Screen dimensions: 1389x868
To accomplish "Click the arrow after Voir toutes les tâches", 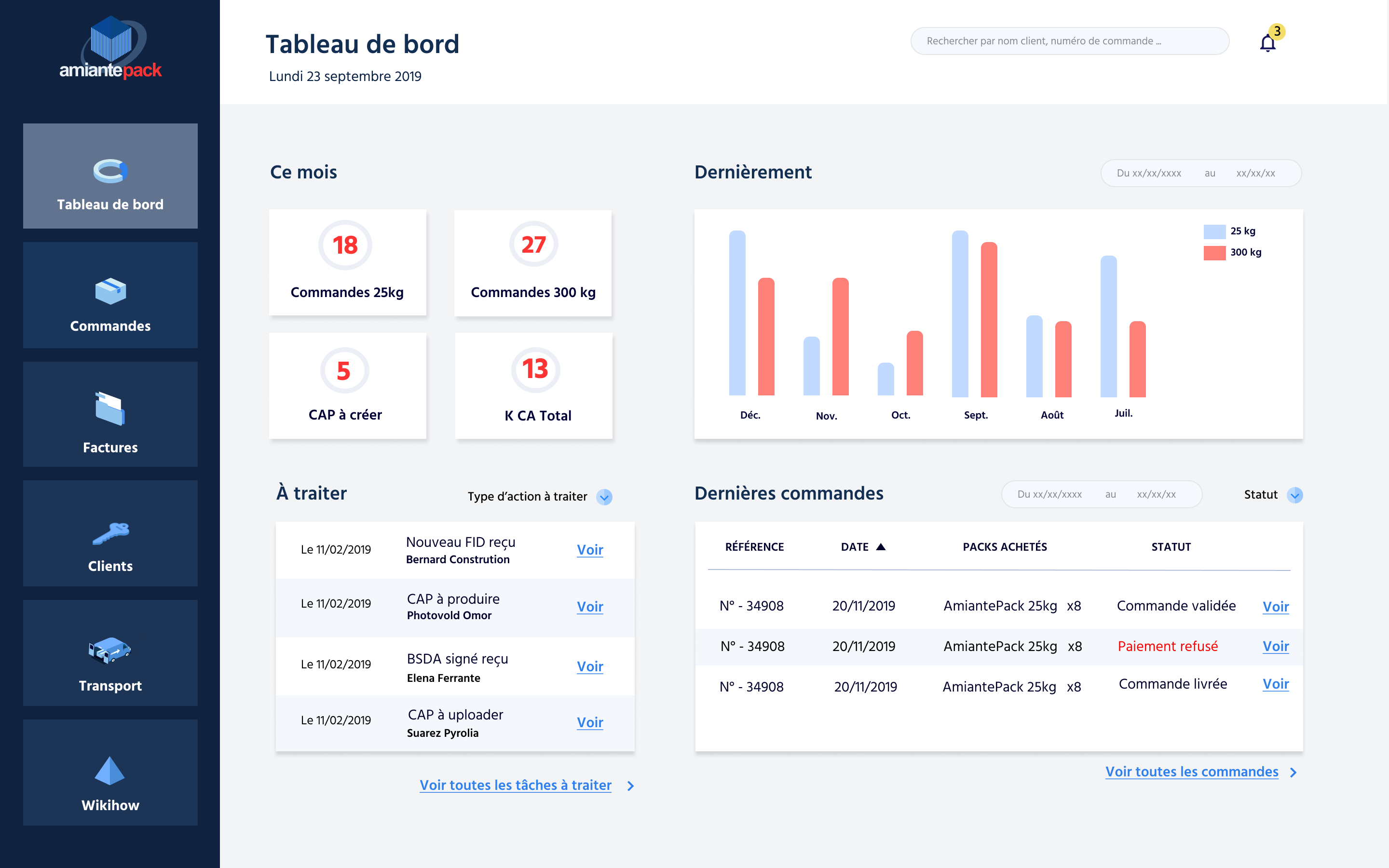I will (631, 786).
